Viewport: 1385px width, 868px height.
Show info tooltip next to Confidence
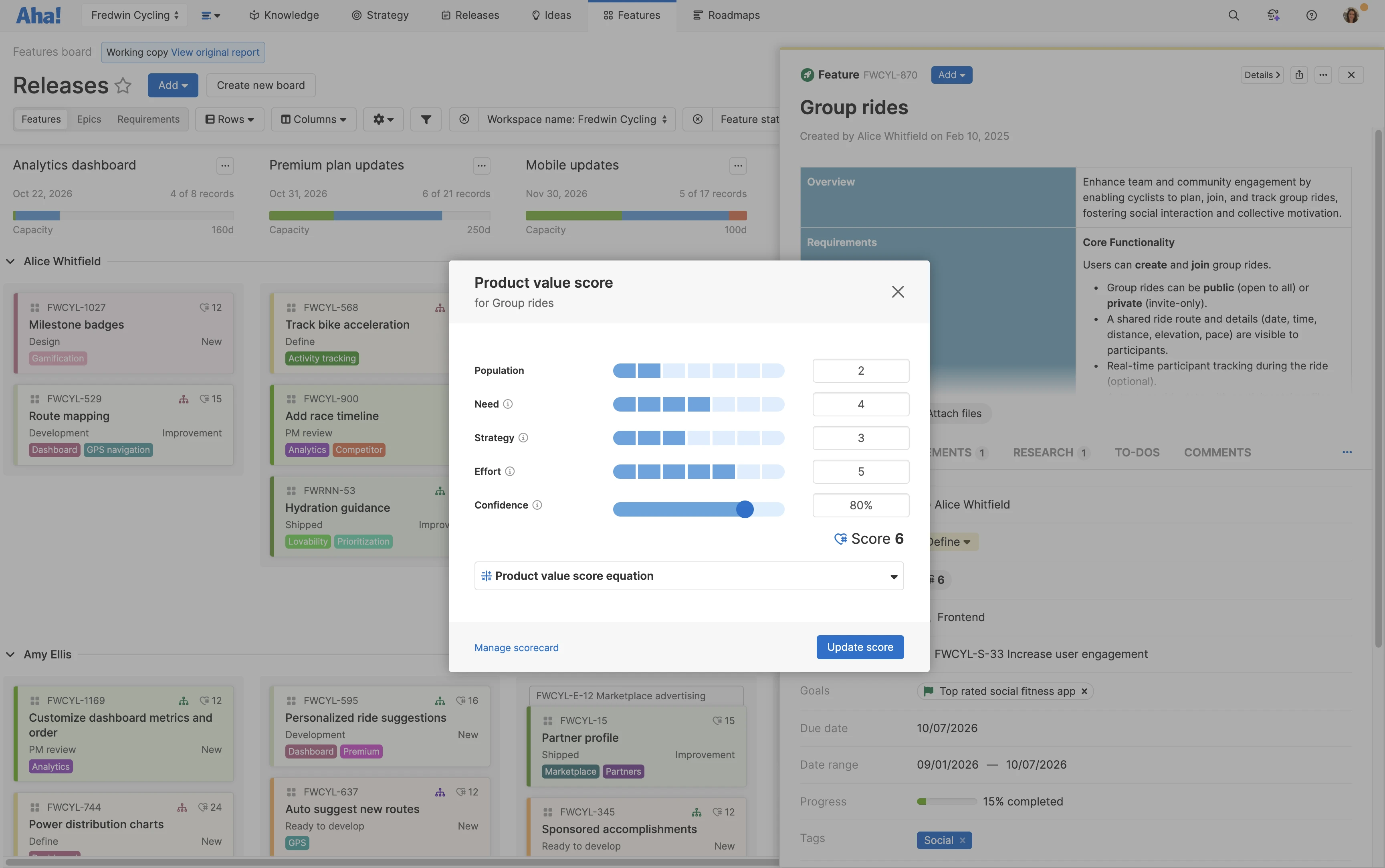pos(537,505)
